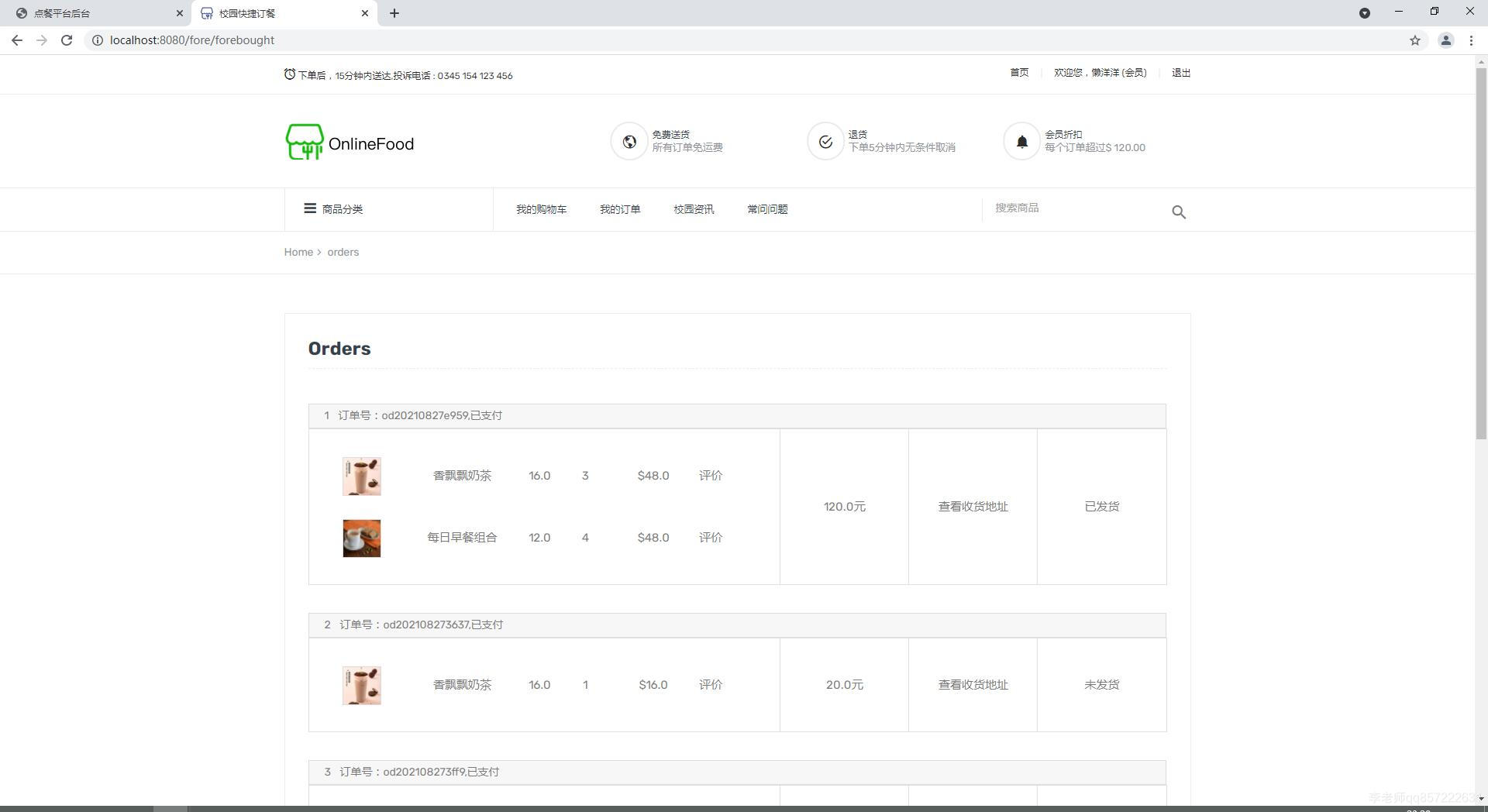Open a new tab with plus button
This screenshot has width=1488, height=812.
394,13
